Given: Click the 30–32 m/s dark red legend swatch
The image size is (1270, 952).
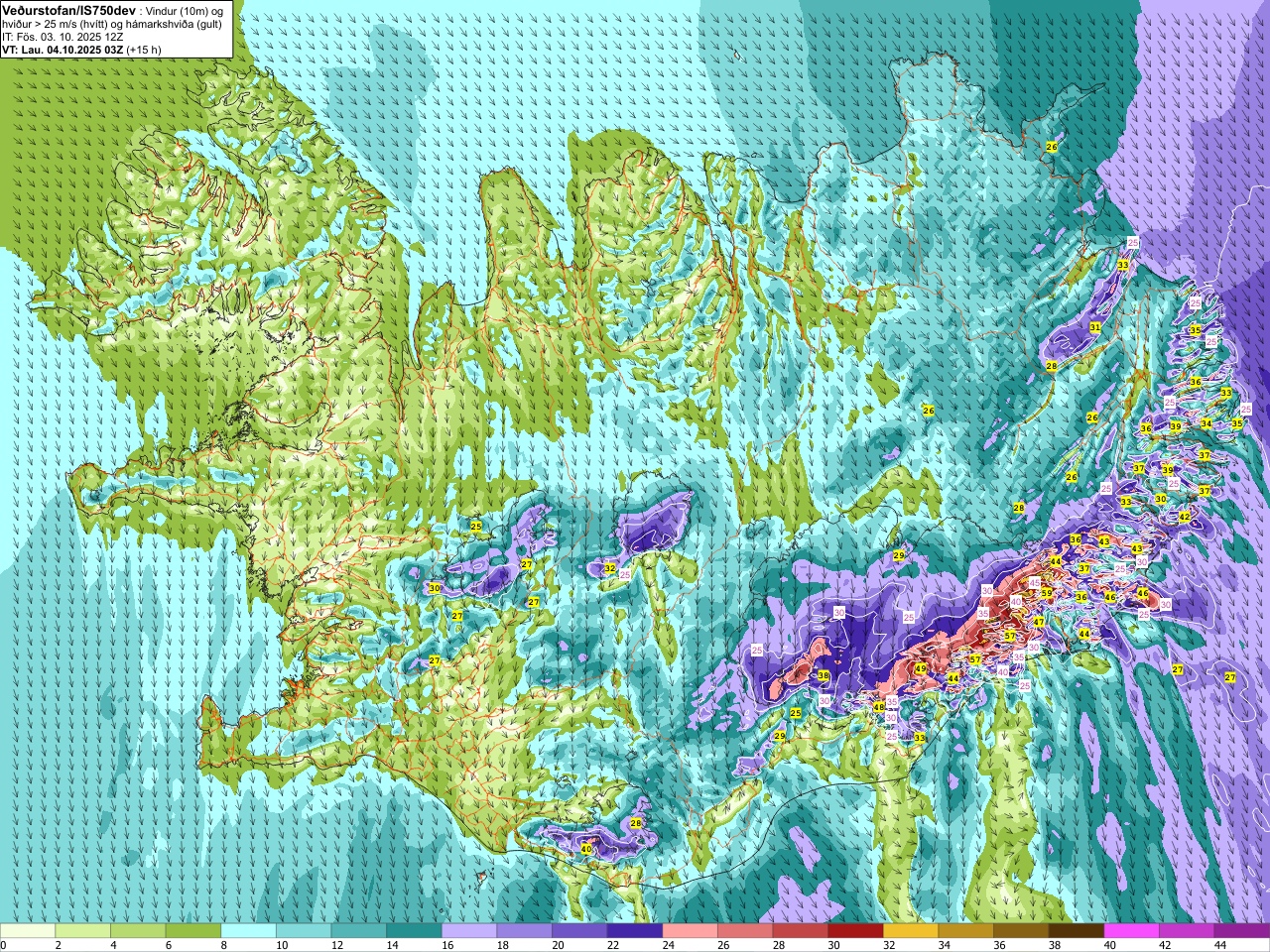Looking at the screenshot, I should click(x=855, y=931).
